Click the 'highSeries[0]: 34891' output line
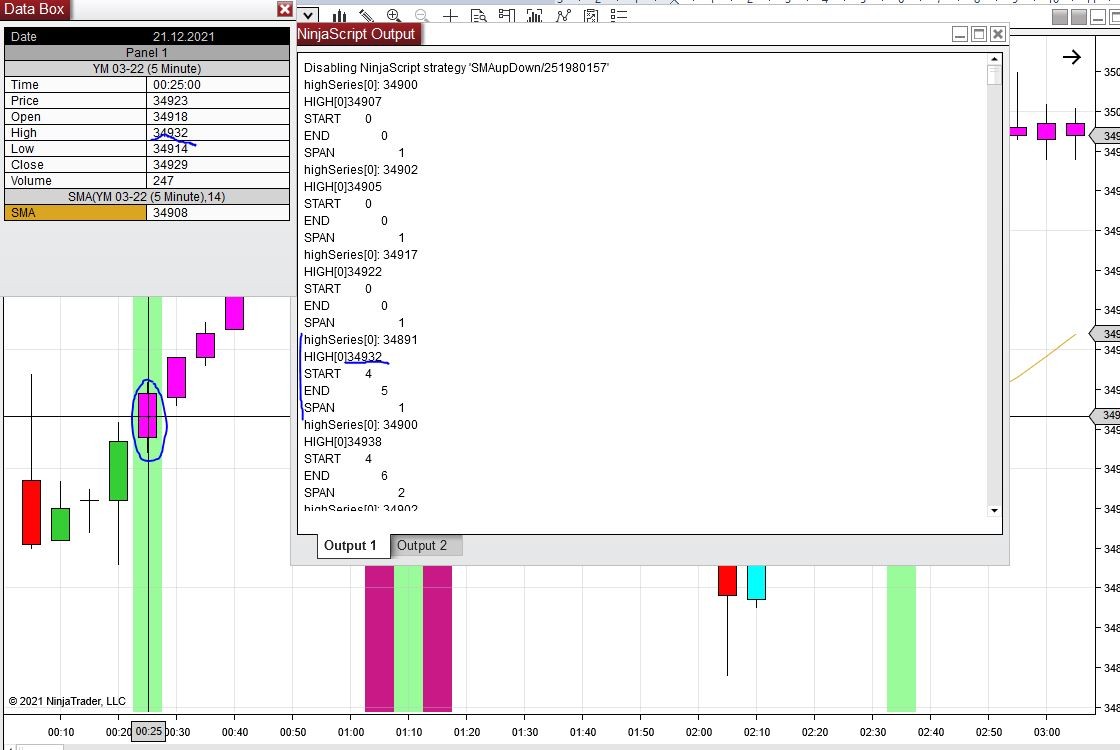Viewport: 1120px width, 750px height. coord(361,340)
